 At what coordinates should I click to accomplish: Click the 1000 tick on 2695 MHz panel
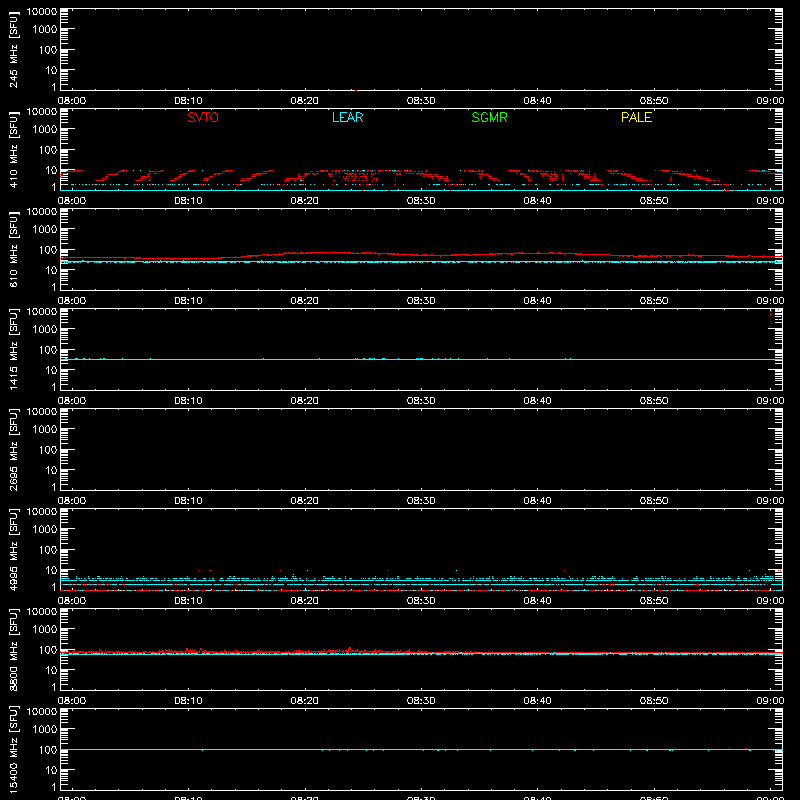click(x=45, y=430)
